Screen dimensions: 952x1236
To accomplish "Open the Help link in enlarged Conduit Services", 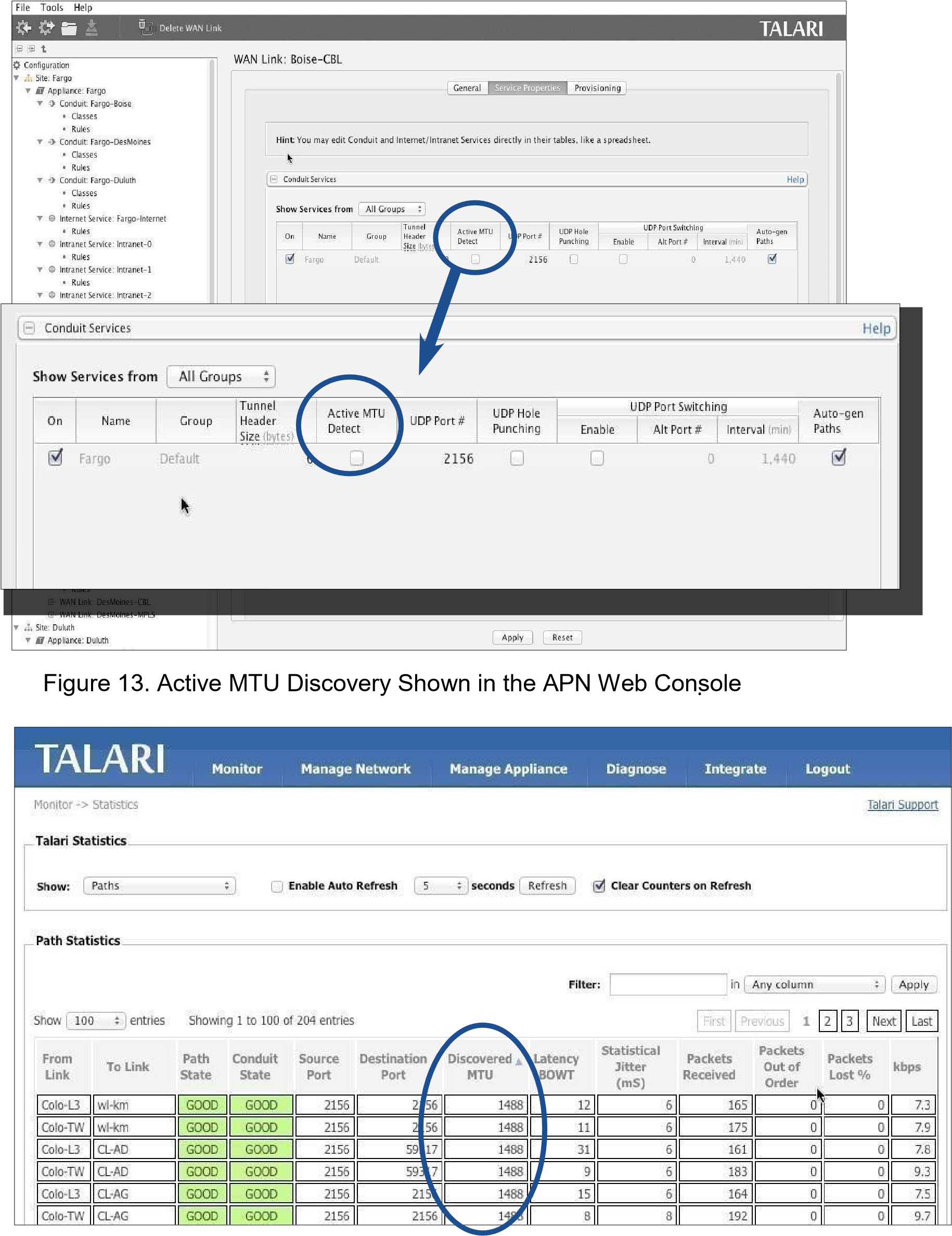I will click(876, 328).
